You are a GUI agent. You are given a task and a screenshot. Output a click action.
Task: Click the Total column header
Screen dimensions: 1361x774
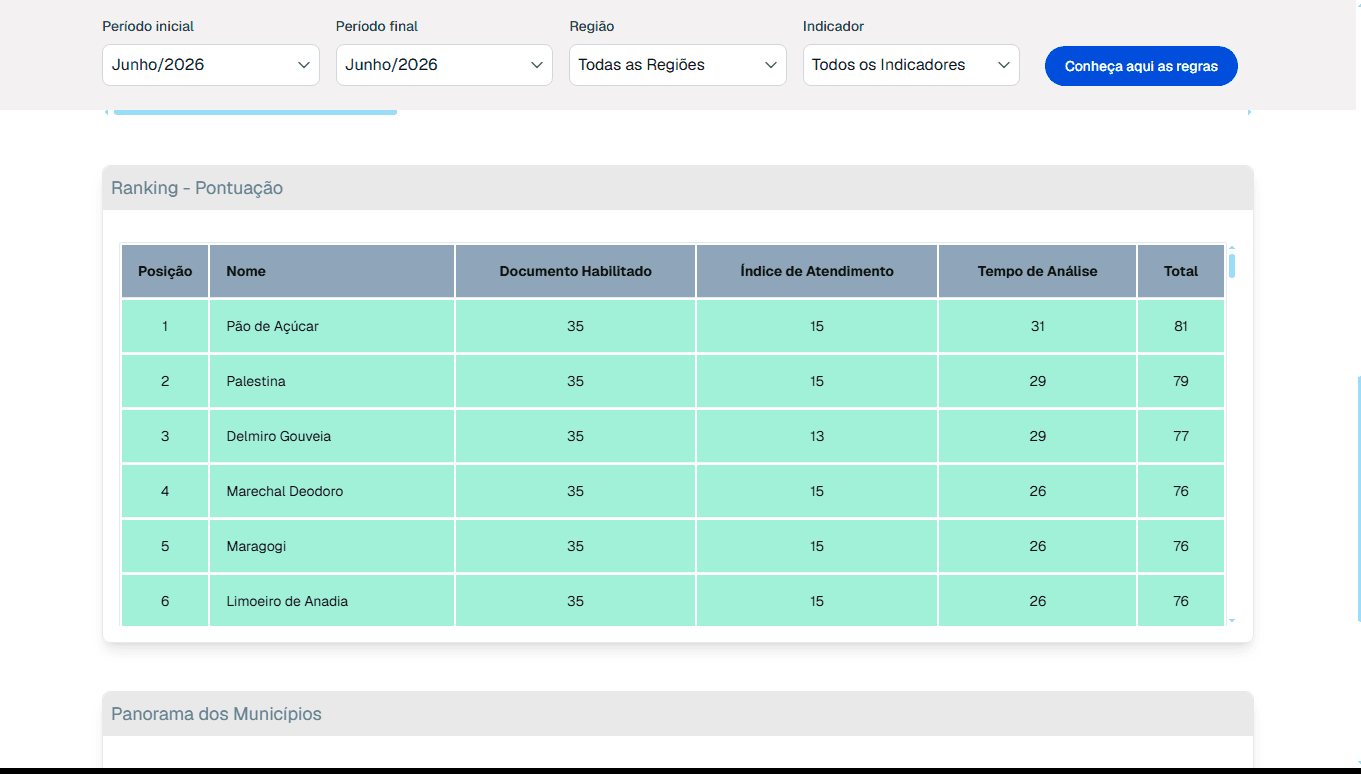pyautogui.click(x=1181, y=271)
